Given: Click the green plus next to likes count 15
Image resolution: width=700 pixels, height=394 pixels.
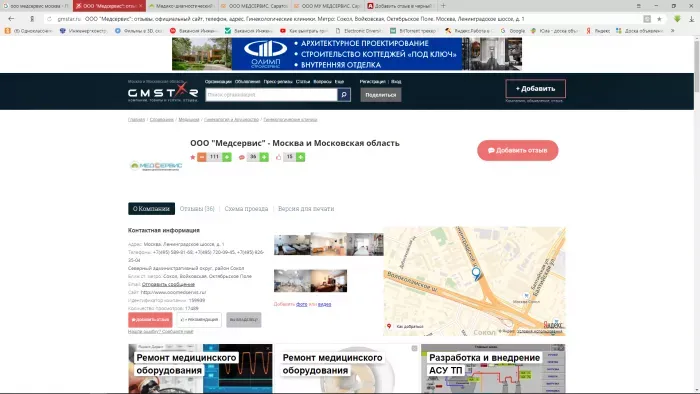Looking at the screenshot, I should coord(300,157).
